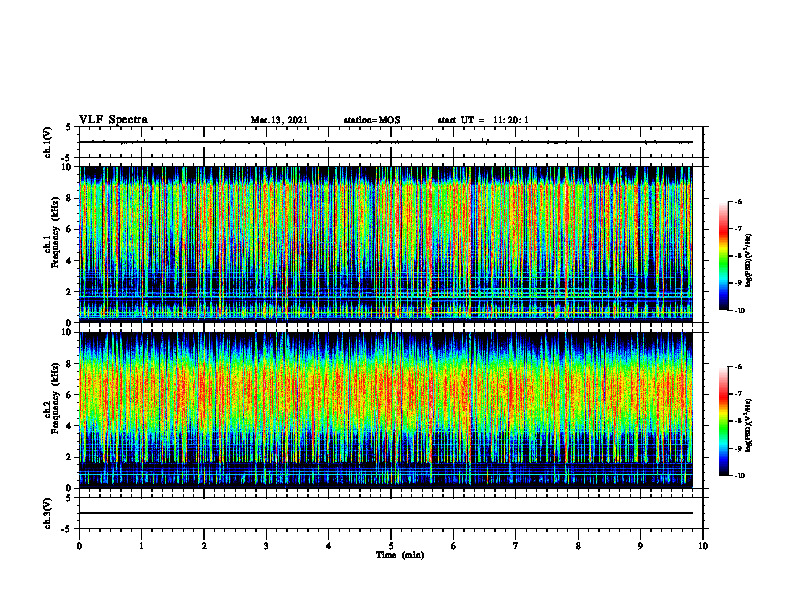This screenshot has width=792, height=612.
Task: Click the "ch.3(V)" waveform axis label
Action: (x=47, y=513)
